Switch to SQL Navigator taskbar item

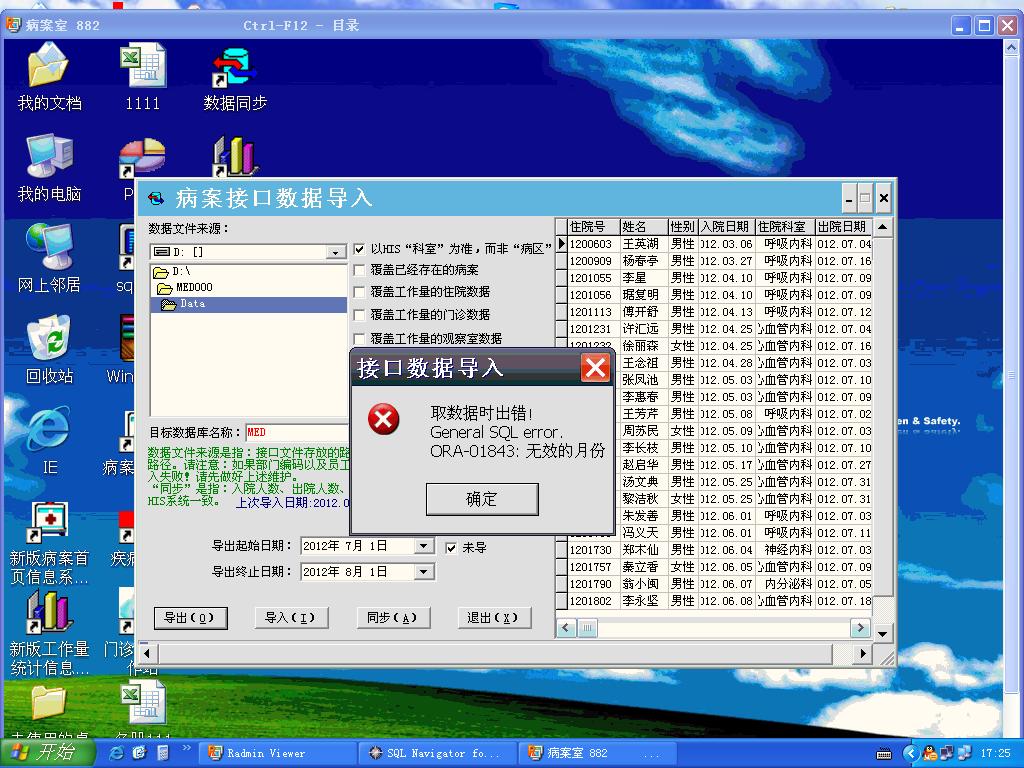click(x=438, y=753)
